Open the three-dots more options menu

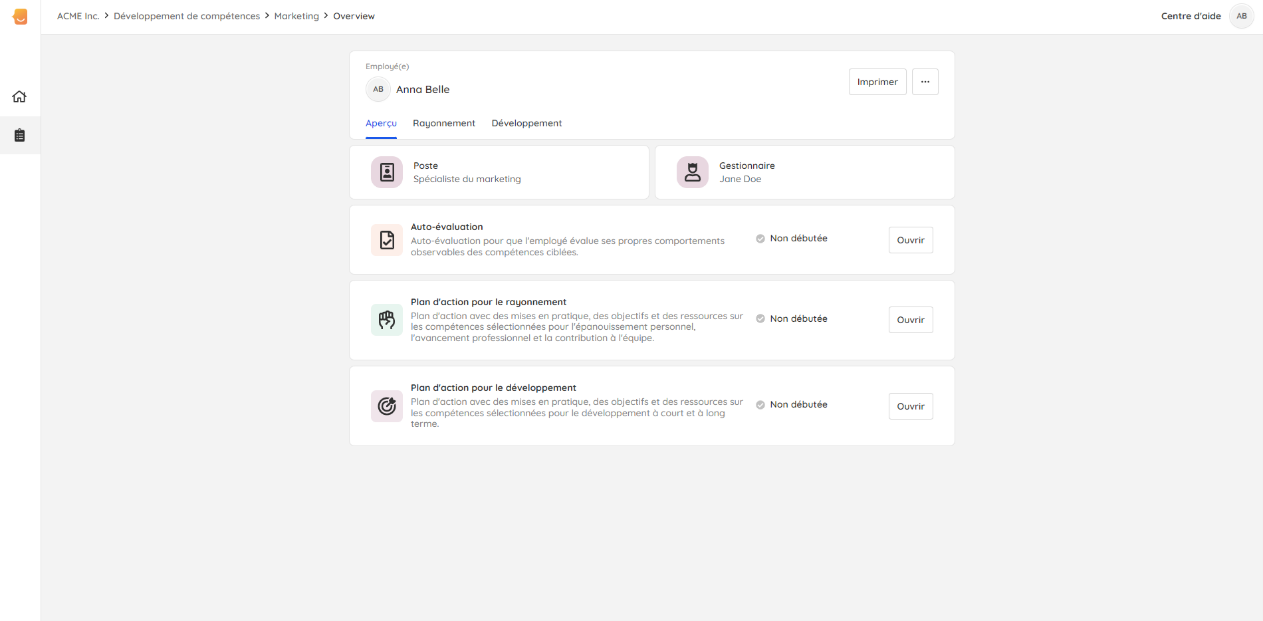pos(925,82)
